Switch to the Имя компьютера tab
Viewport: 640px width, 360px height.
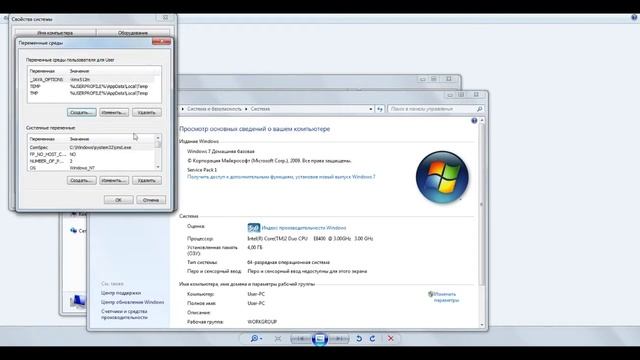(x=55, y=33)
